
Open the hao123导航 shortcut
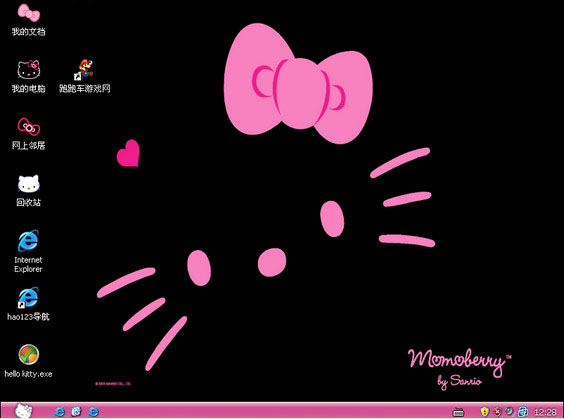(x=28, y=298)
